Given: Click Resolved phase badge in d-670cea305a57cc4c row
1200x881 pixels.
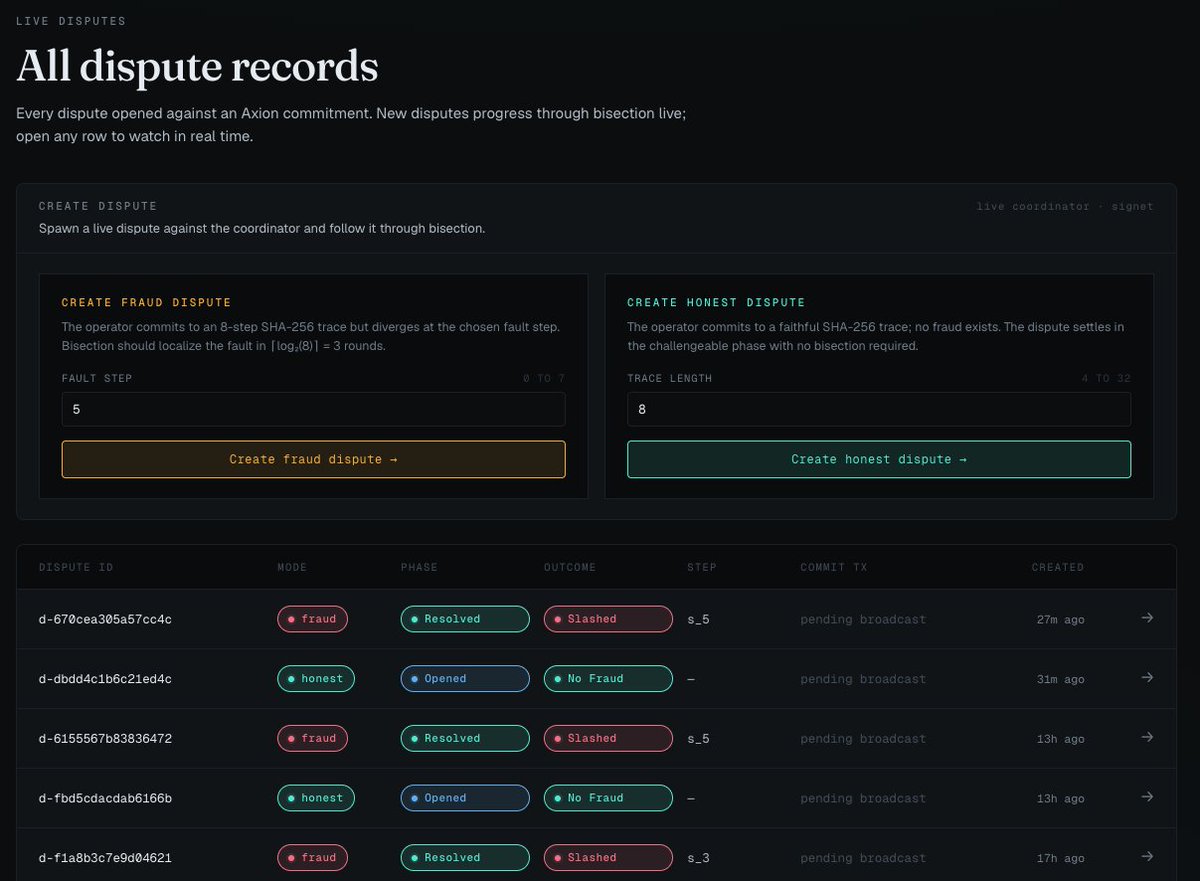Looking at the screenshot, I should coord(465,619).
